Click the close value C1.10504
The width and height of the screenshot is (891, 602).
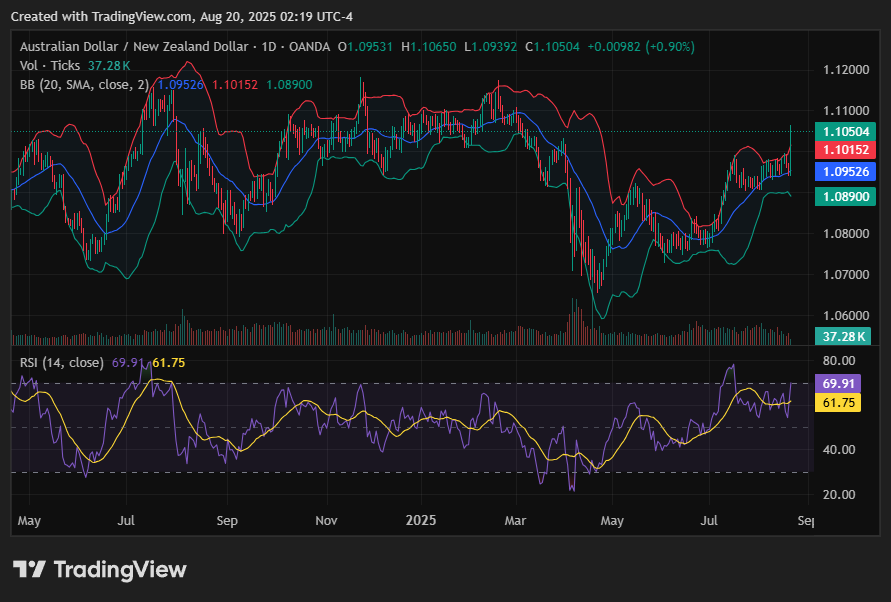click(x=552, y=47)
